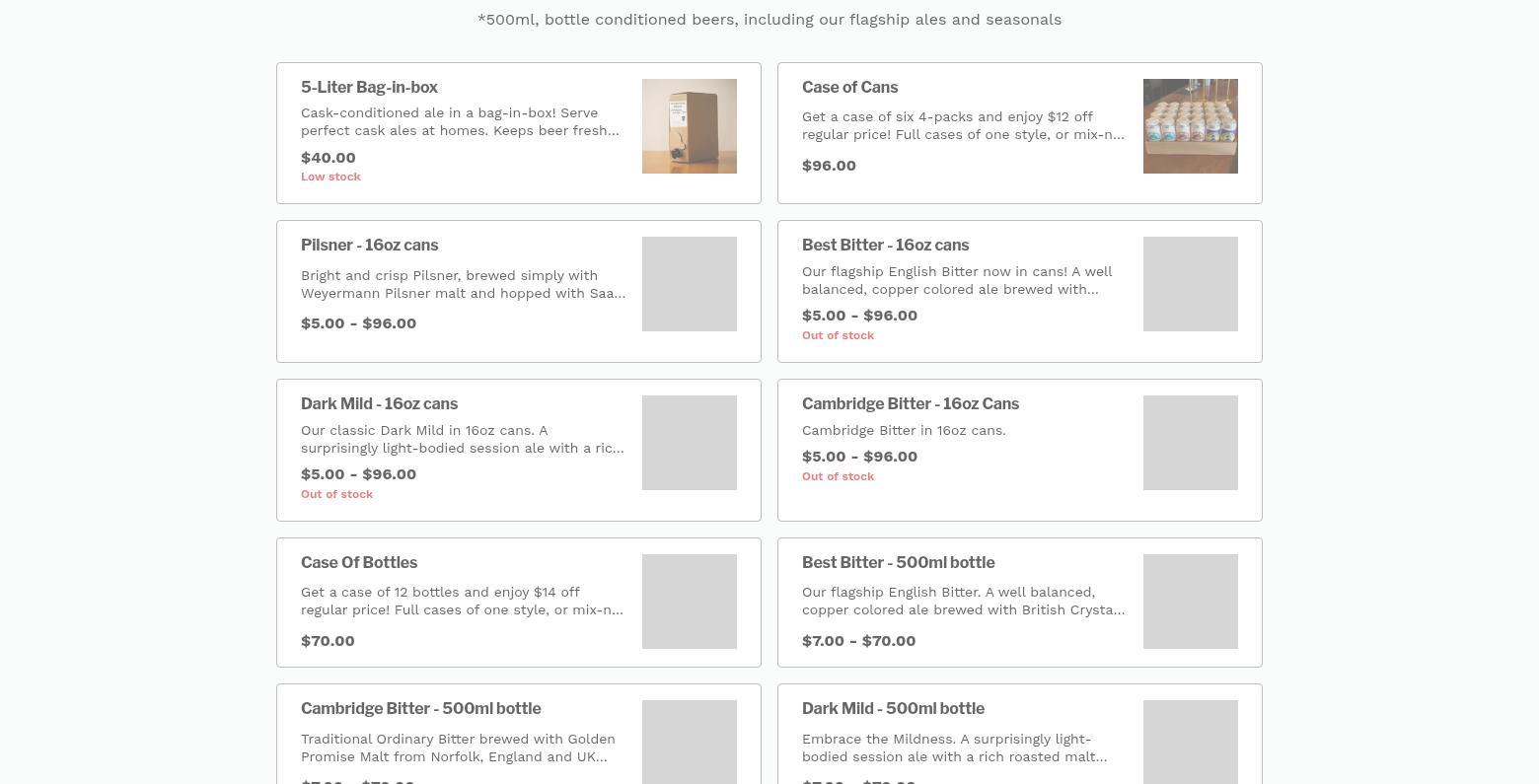Click the Best Bitter 16oz cans price range
Viewport: 1539px width, 784px height.
click(x=859, y=316)
